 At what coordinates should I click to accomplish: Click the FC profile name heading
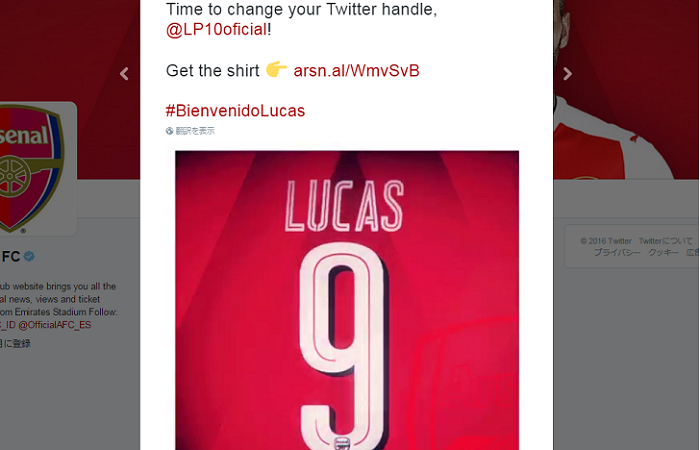11,256
